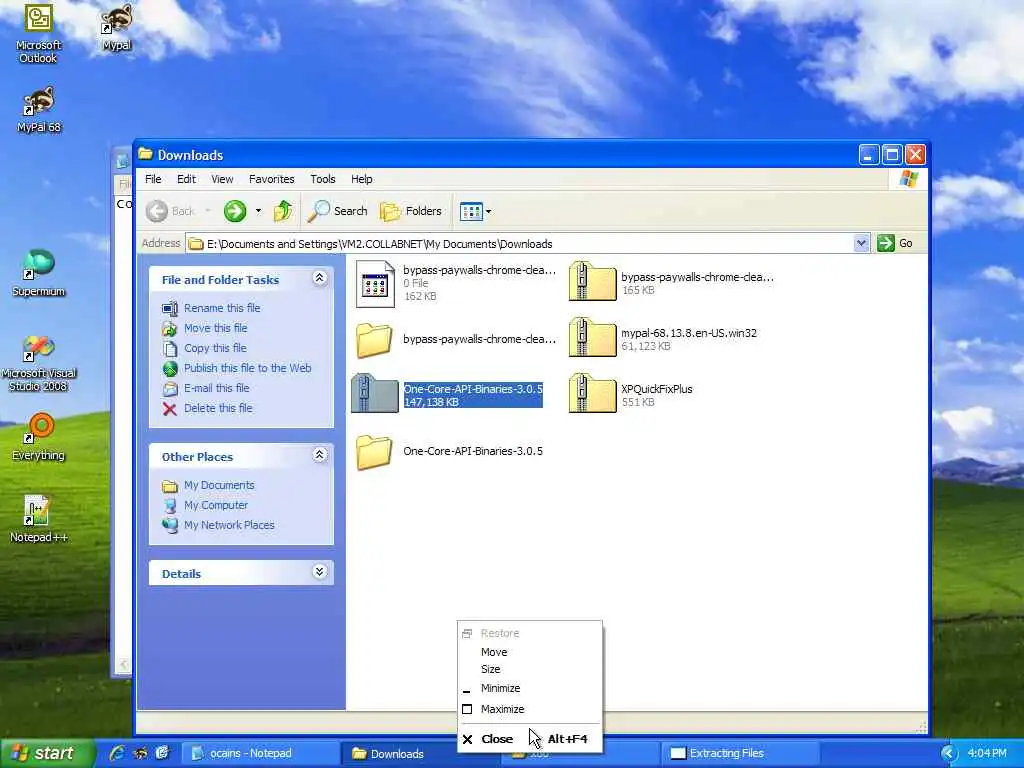
Task: Switch to Extracting Files taskbar button
Action: pos(741,754)
